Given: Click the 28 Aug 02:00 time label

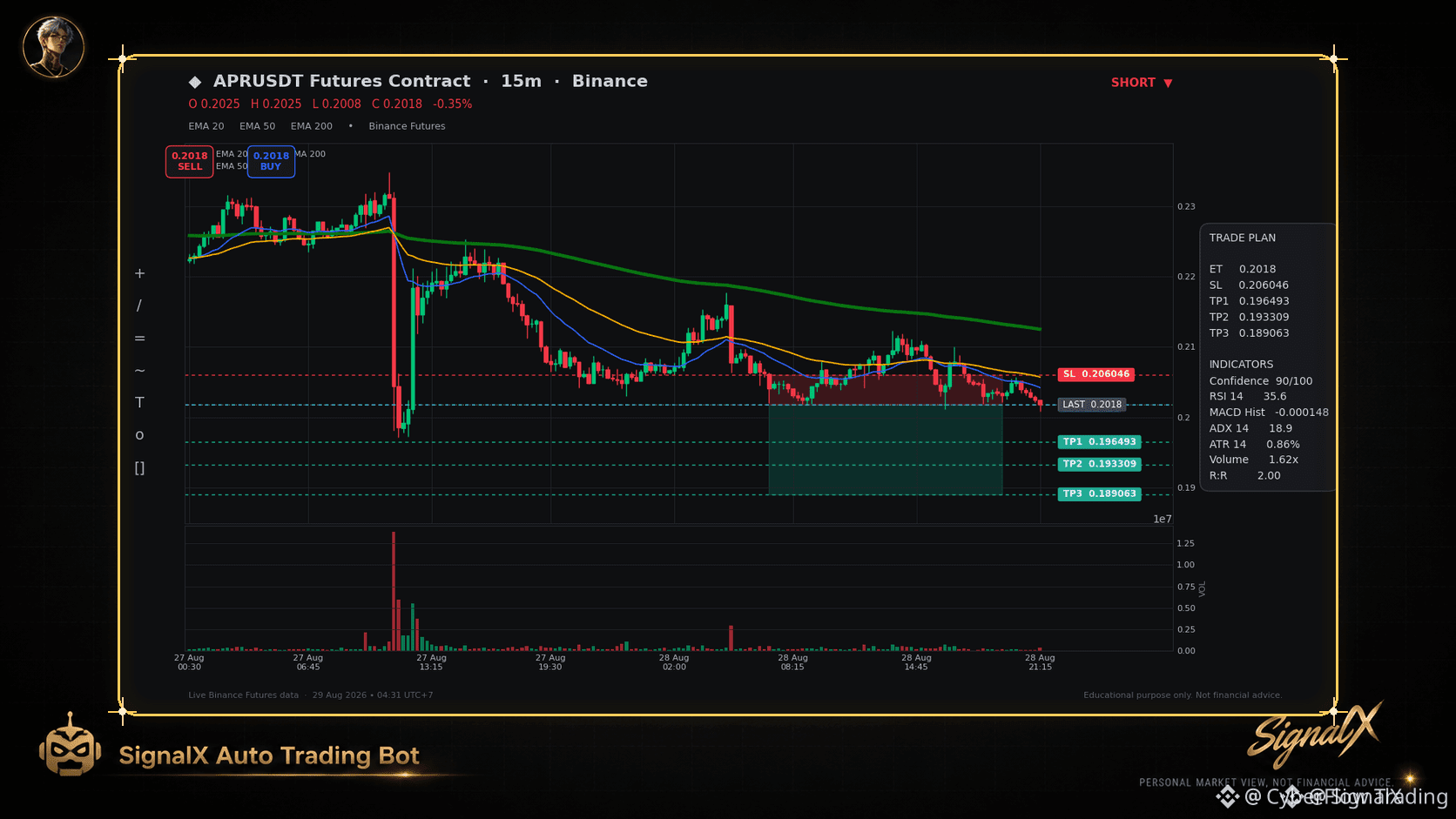Looking at the screenshot, I should [674, 662].
